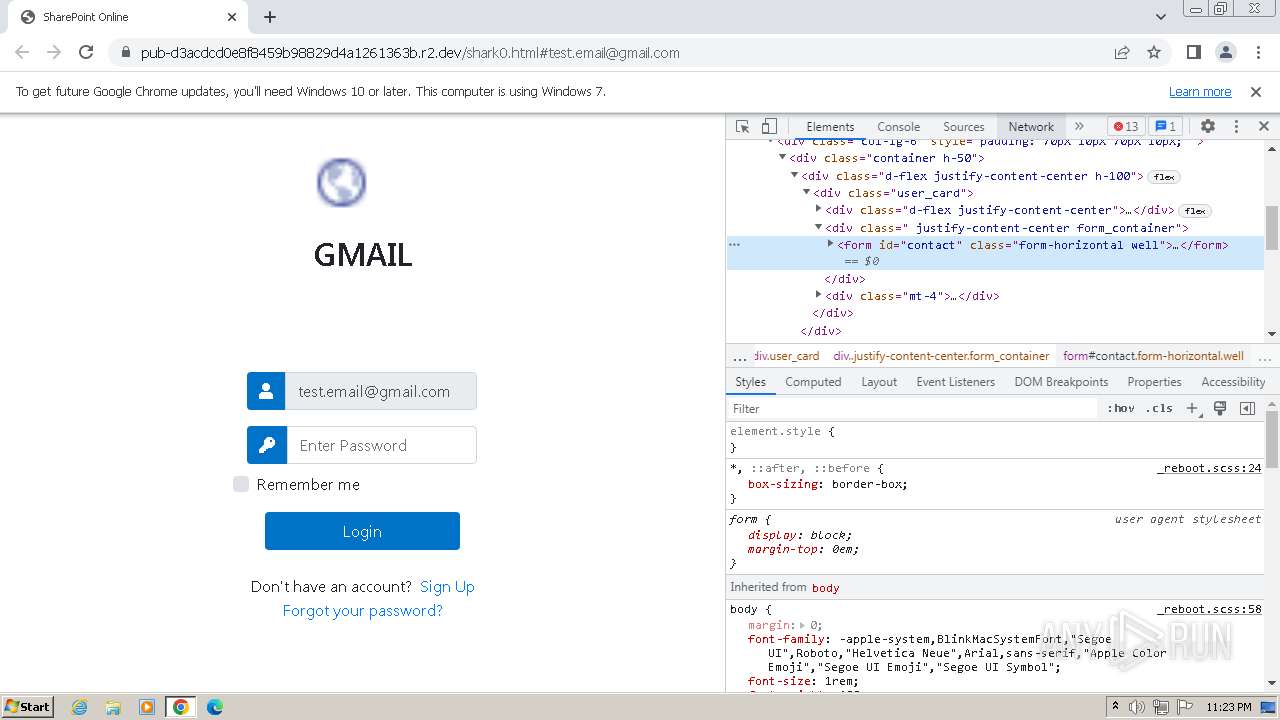
Task: Toggle device toolbar in DevTools
Action: [x=769, y=126]
